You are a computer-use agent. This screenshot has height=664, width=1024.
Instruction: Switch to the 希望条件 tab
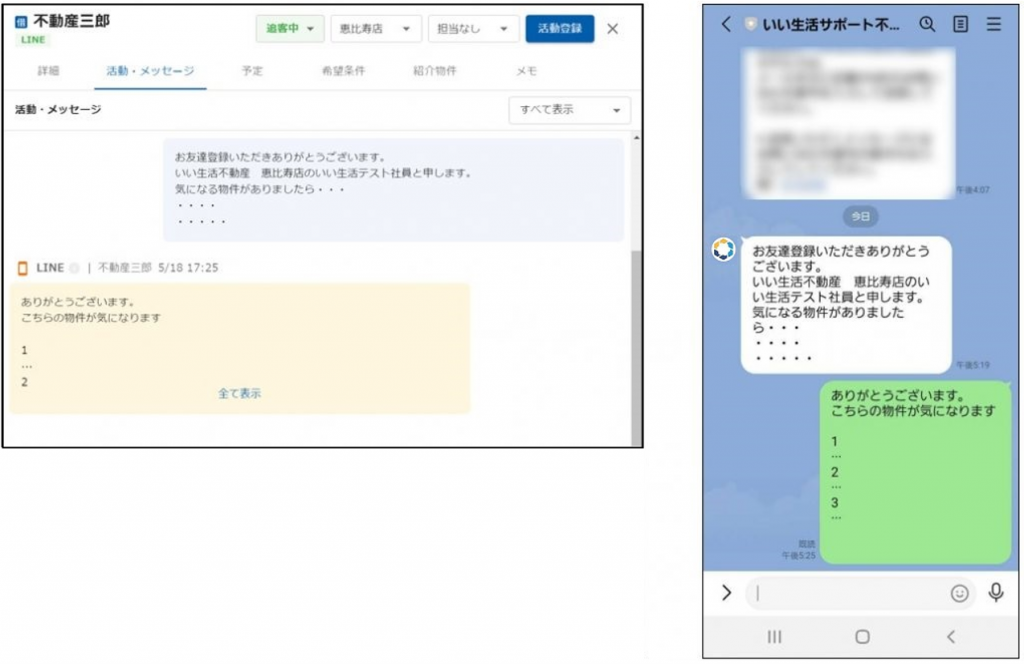click(344, 71)
